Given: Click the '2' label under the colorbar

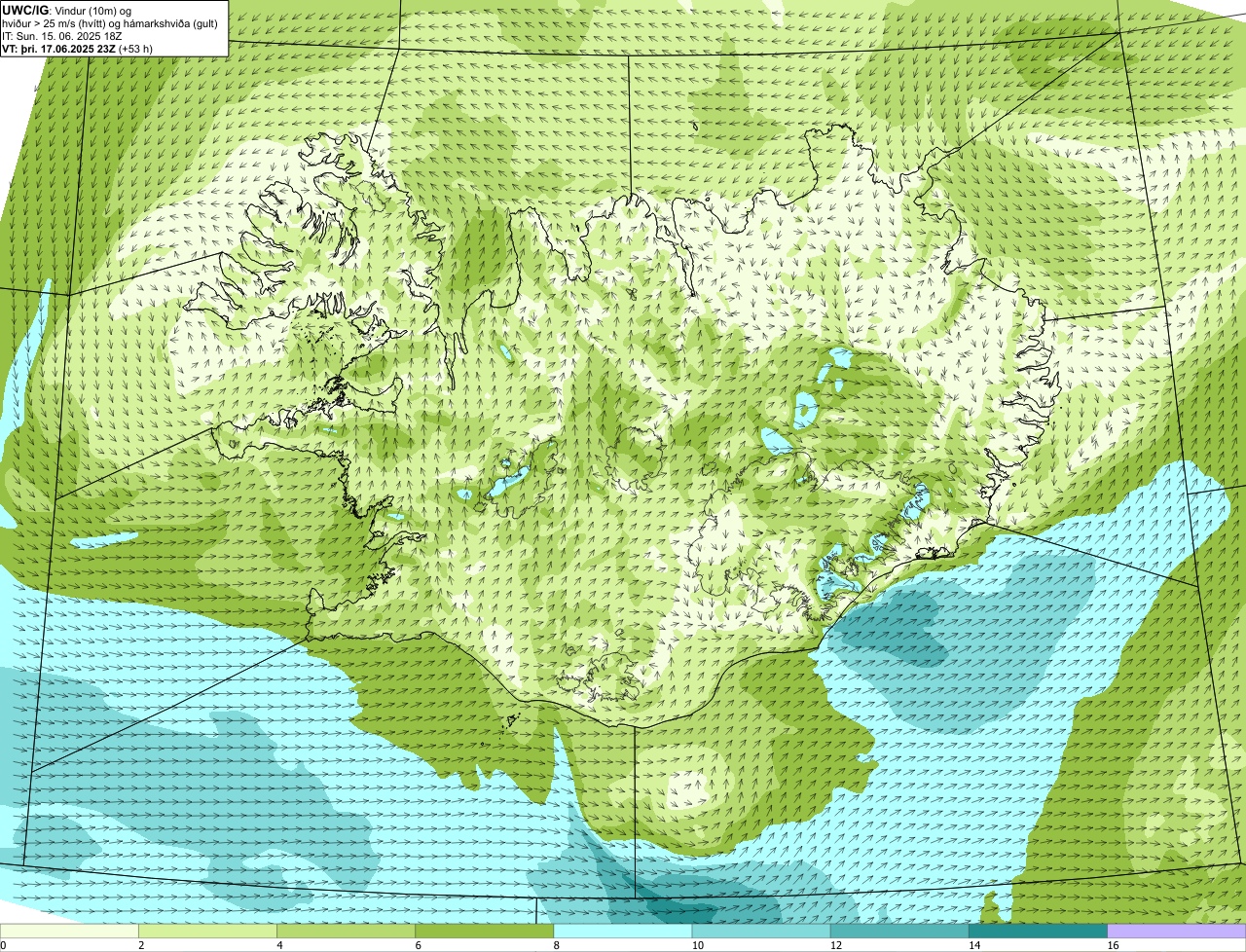Looking at the screenshot, I should [x=141, y=945].
